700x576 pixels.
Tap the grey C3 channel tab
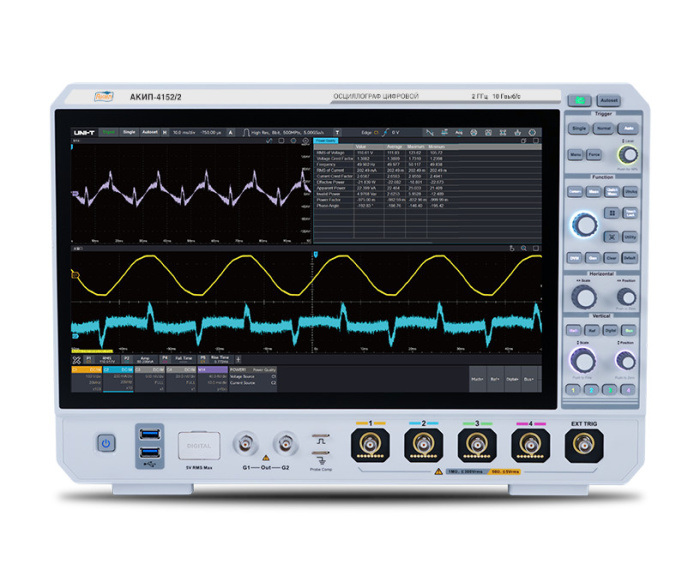click(150, 370)
